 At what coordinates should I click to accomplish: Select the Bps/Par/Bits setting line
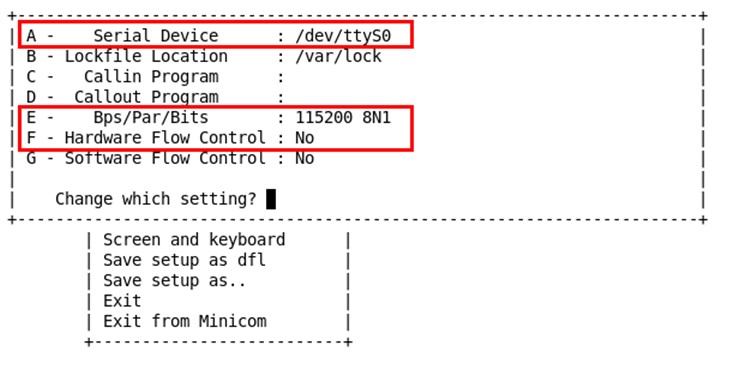click(x=209, y=117)
